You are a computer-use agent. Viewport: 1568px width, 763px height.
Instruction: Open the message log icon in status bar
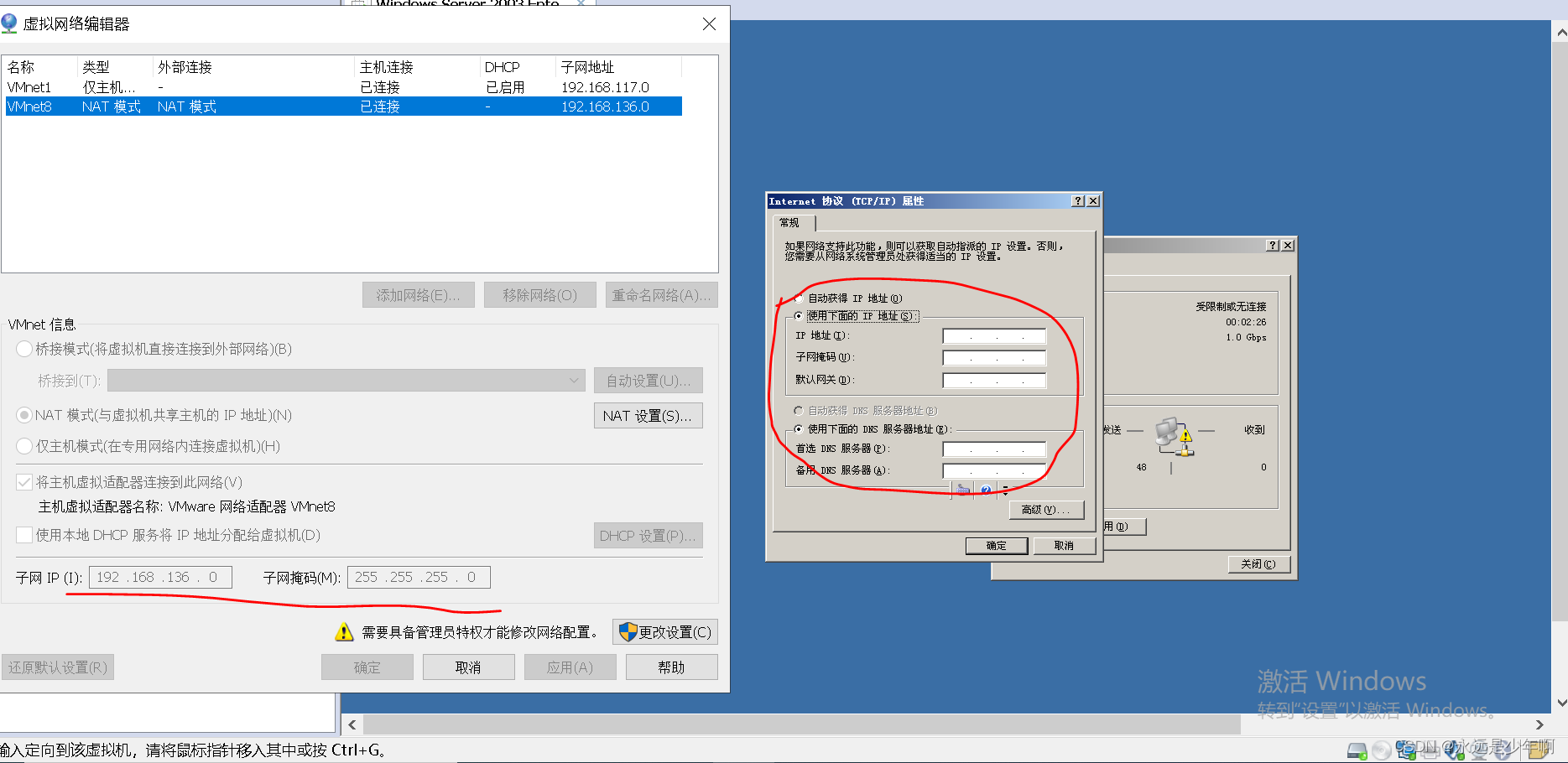pyautogui.click(x=1538, y=751)
